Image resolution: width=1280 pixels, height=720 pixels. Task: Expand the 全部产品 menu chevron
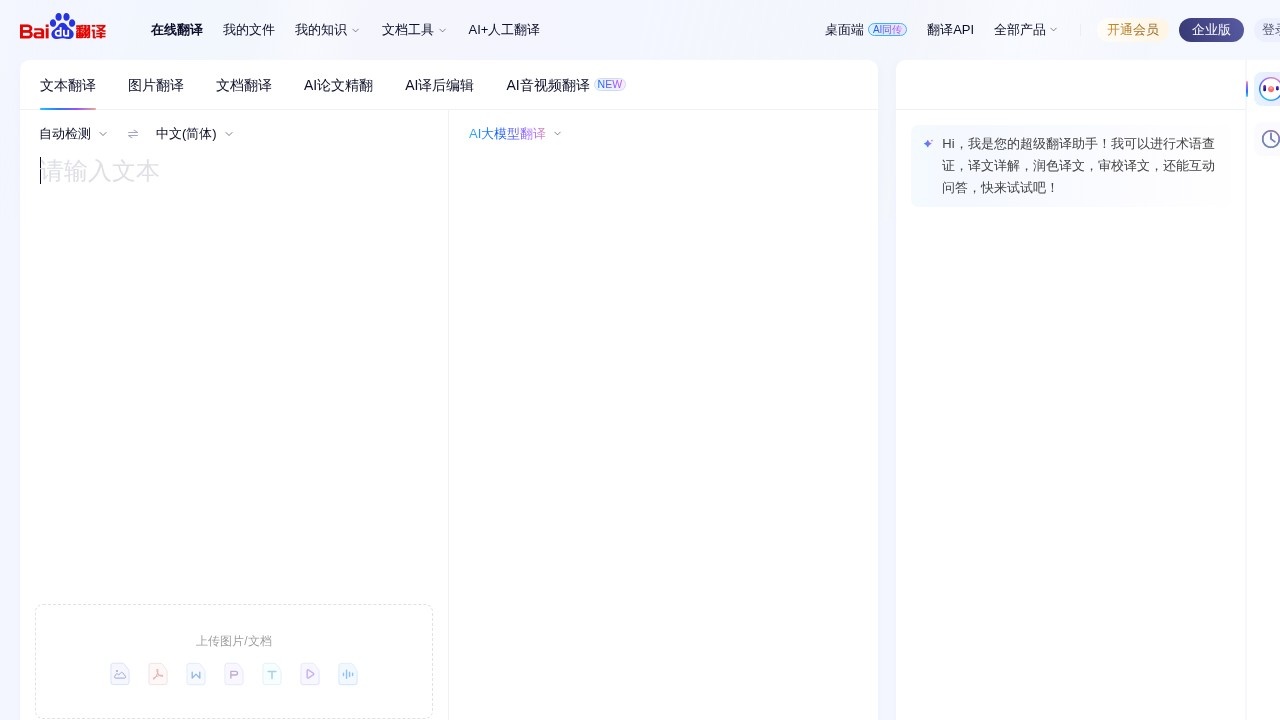coord(1053,30)
